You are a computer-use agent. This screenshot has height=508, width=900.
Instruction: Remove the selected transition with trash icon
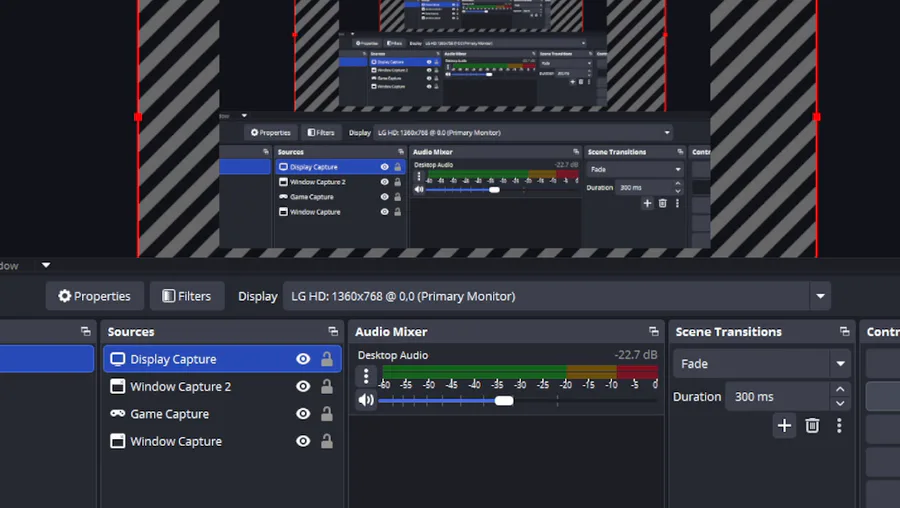click(x=812, y=425)
